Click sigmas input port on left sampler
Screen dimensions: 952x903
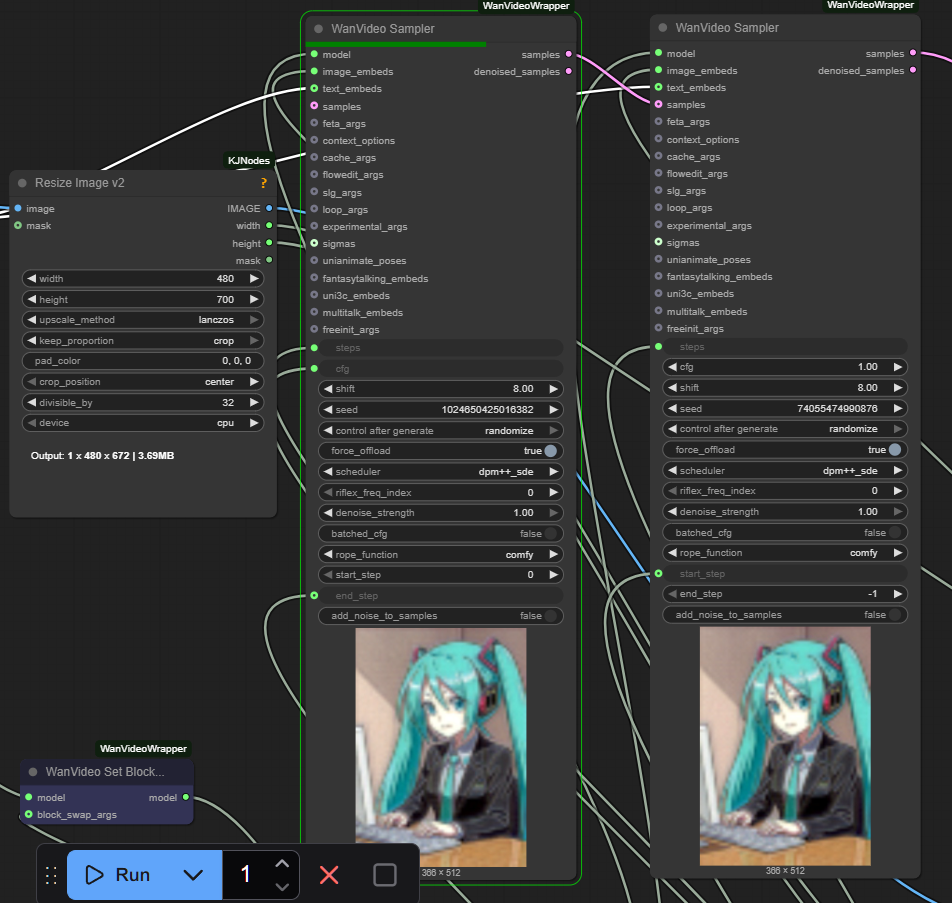click(x=314, y=243)
